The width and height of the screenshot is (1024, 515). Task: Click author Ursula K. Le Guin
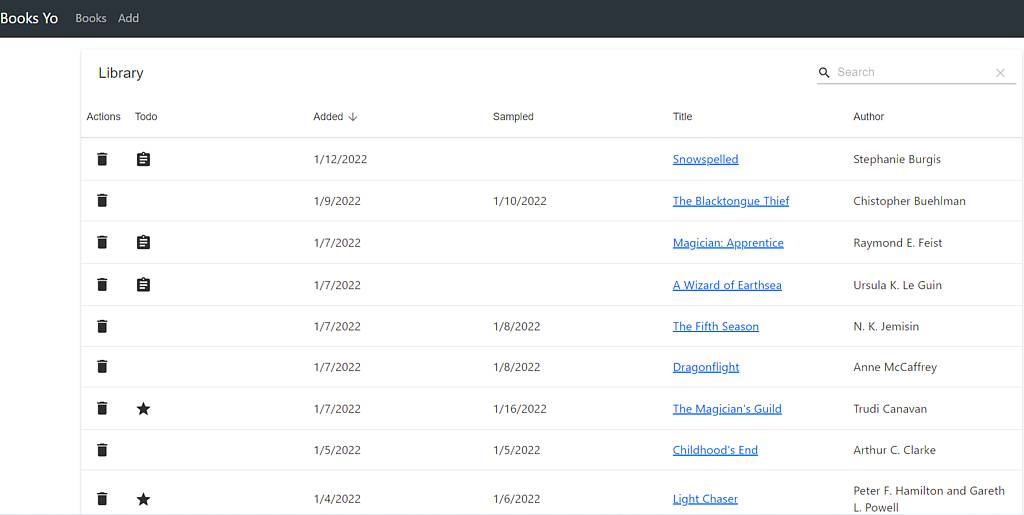[x=897, y=285]
